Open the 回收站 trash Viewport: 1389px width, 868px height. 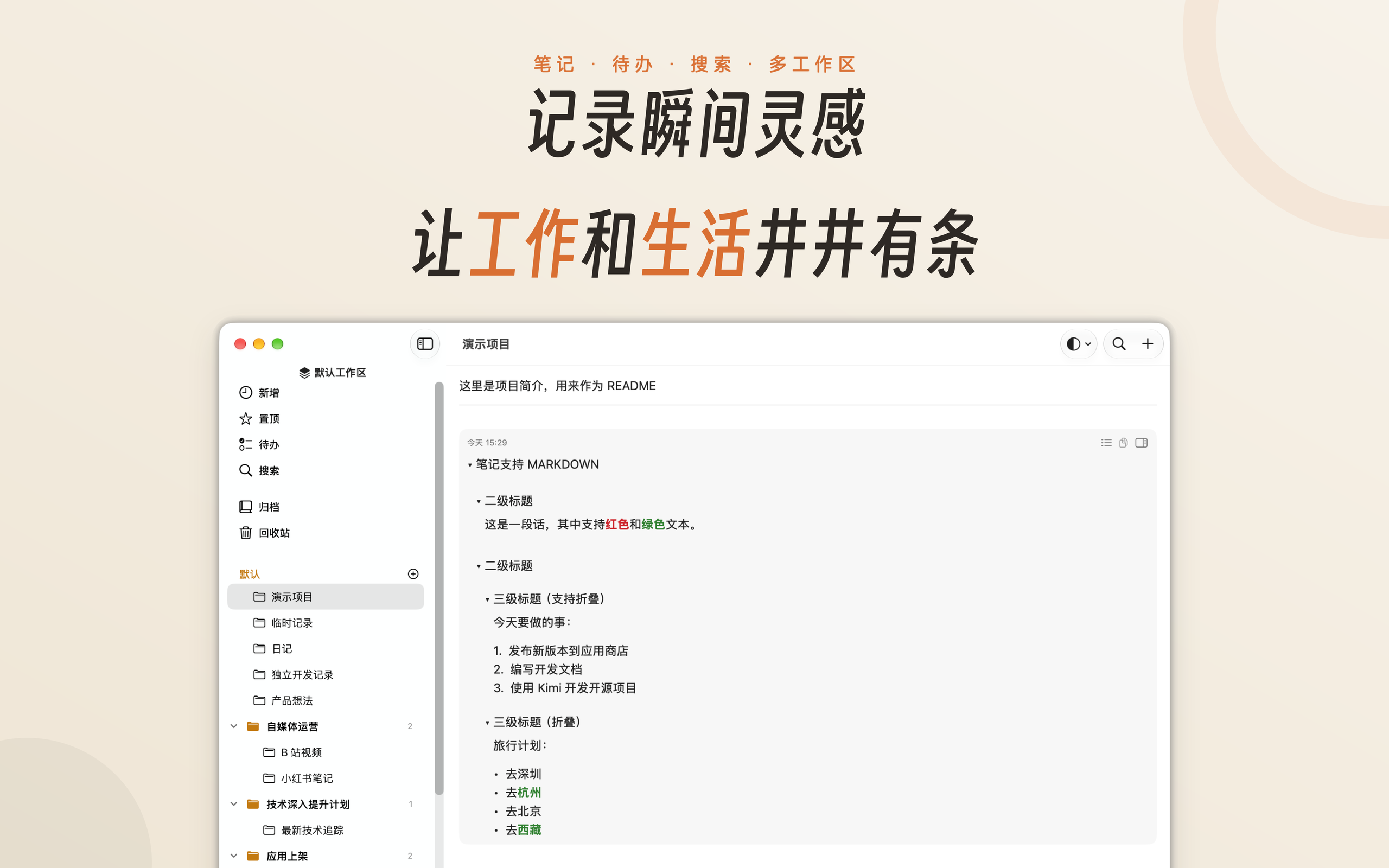point(326,533)
